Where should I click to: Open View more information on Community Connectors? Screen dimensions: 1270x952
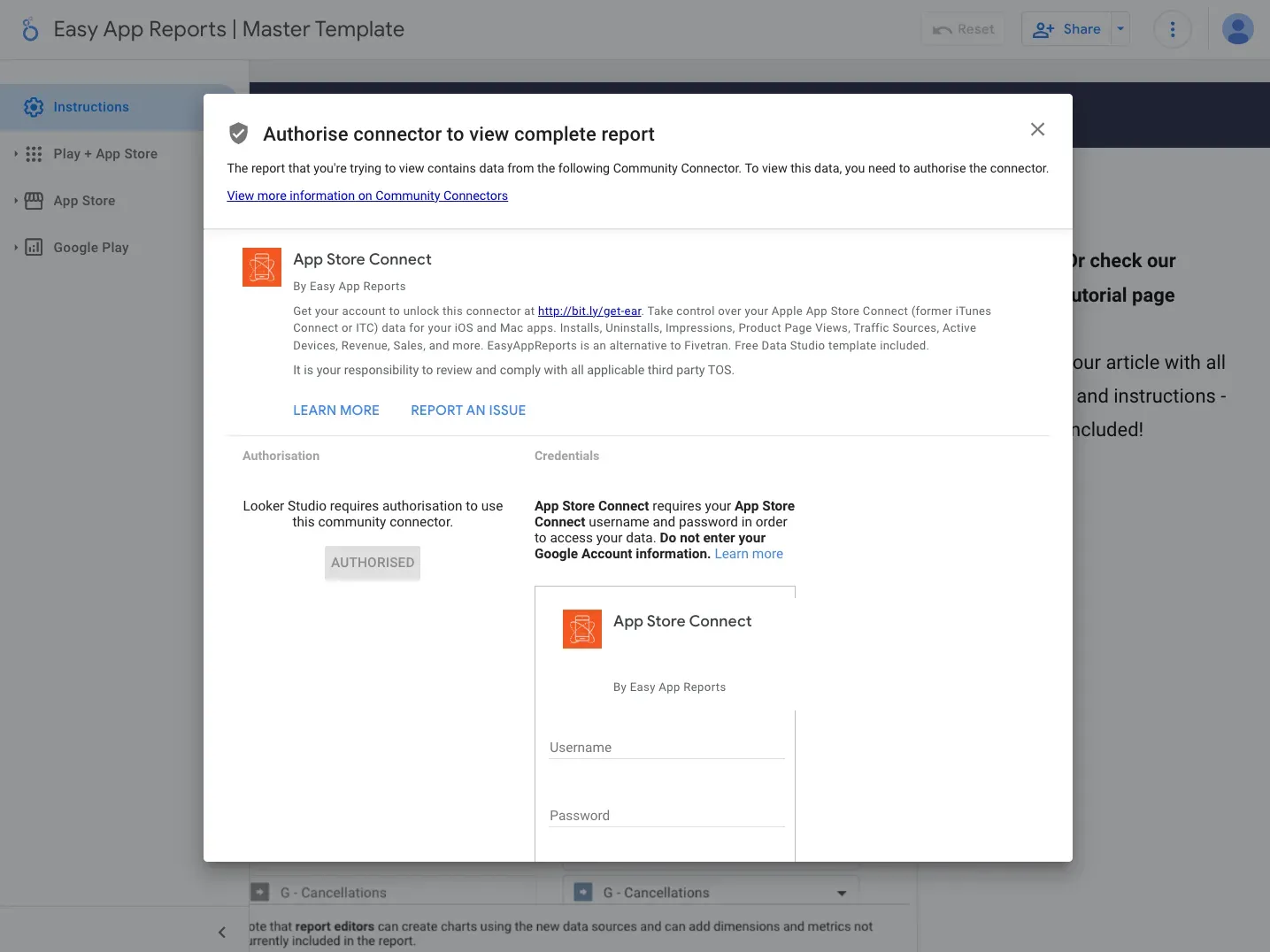tap(367, 196)
